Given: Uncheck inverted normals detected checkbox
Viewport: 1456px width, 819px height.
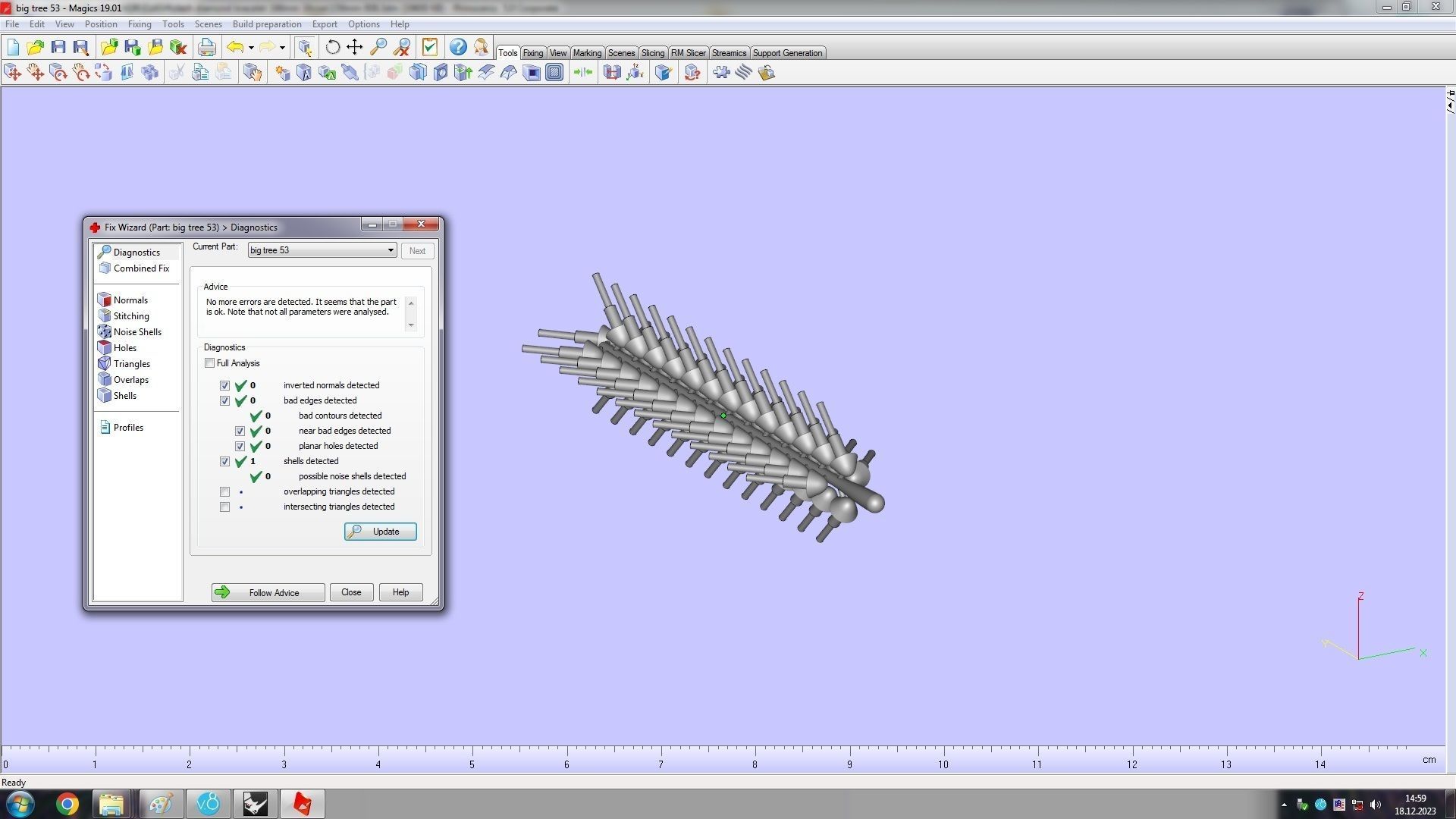Looking at the screenshot, I should pyautogui.click(x=225, y=385).
